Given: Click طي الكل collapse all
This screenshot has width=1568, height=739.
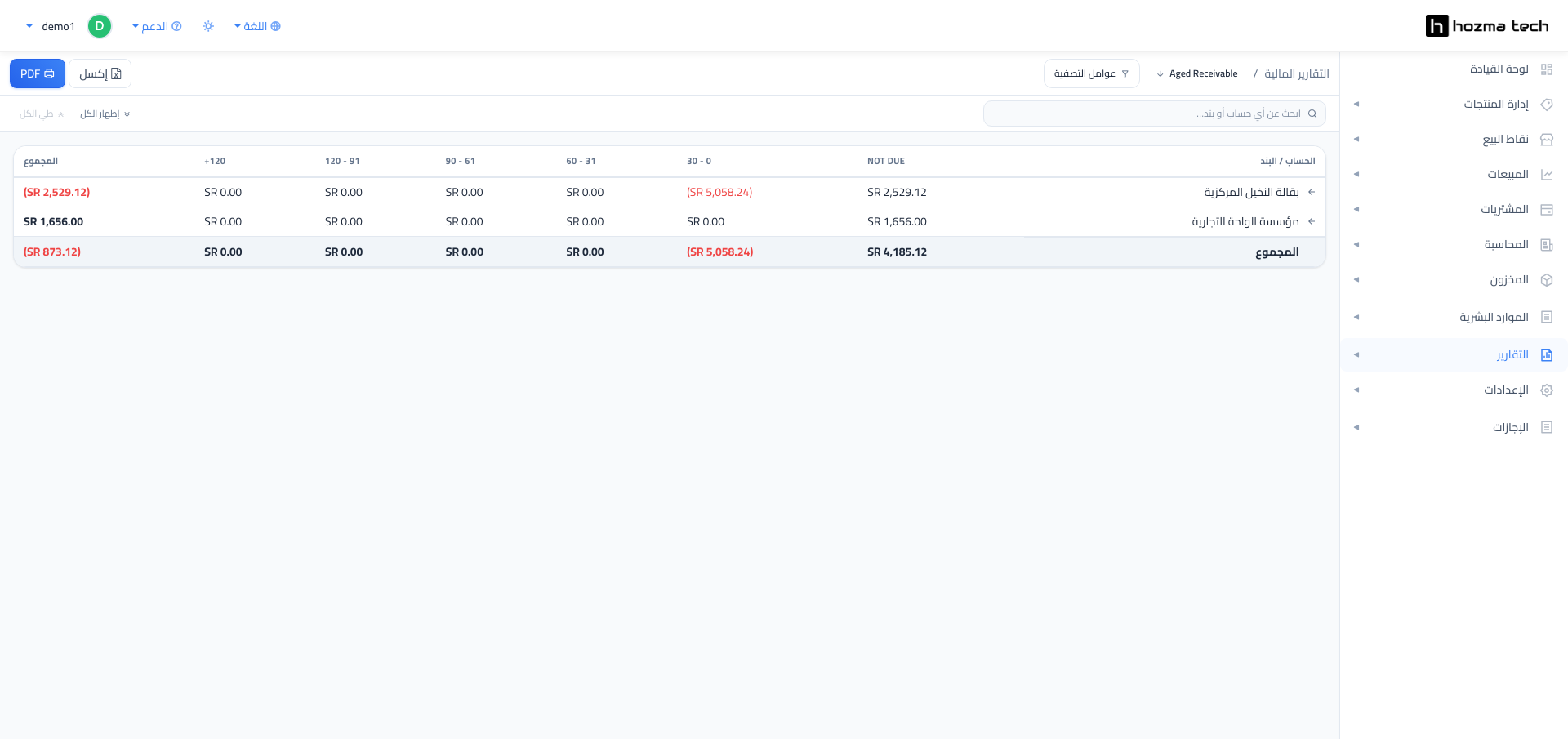Looking at the screenshot, I should click(42, 114).
